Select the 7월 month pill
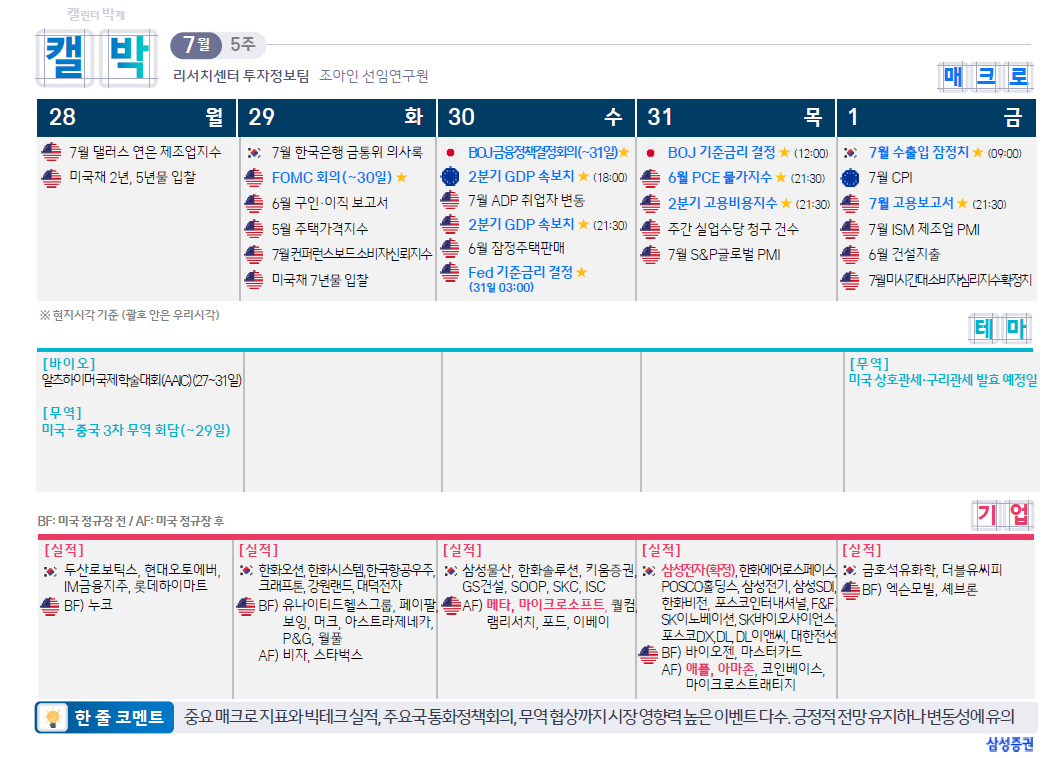 click(x=195, y=45)
